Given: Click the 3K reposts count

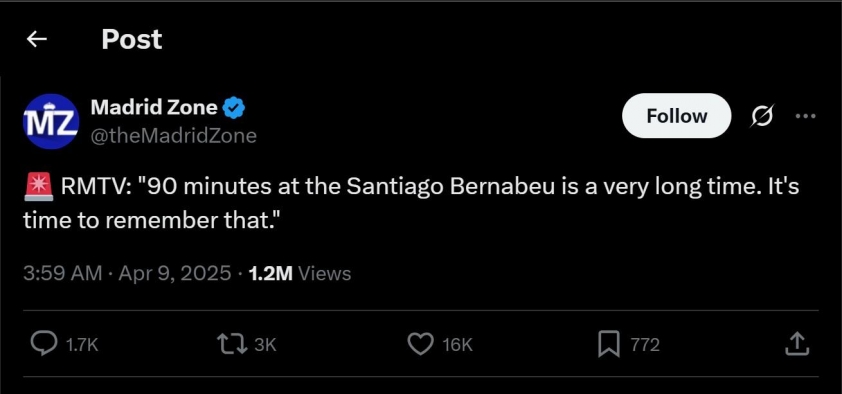Looking at the screenshot, I should (x=265, y=345).
